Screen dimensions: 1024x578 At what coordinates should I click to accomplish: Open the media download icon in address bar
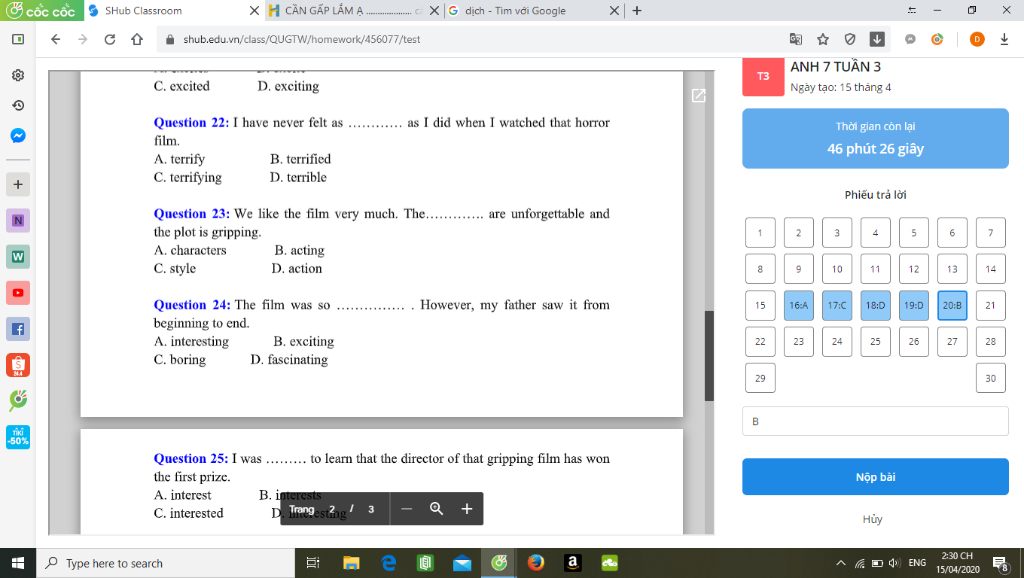pyautogui.click(x=877, y=39)
